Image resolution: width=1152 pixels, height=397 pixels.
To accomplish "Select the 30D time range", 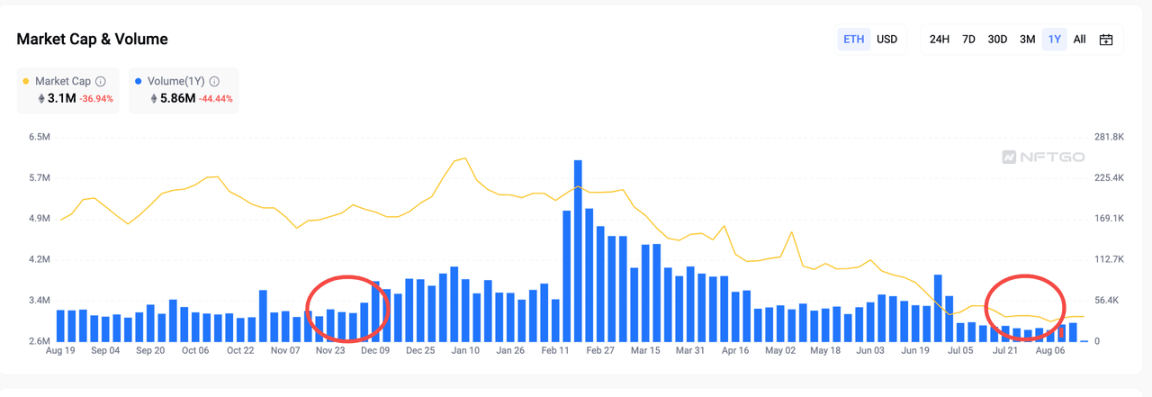I will (997, 40).
